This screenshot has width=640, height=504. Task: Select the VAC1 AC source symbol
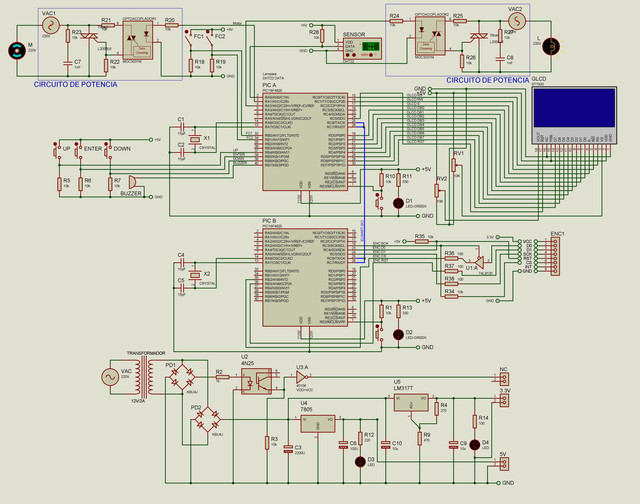point(51,26)
